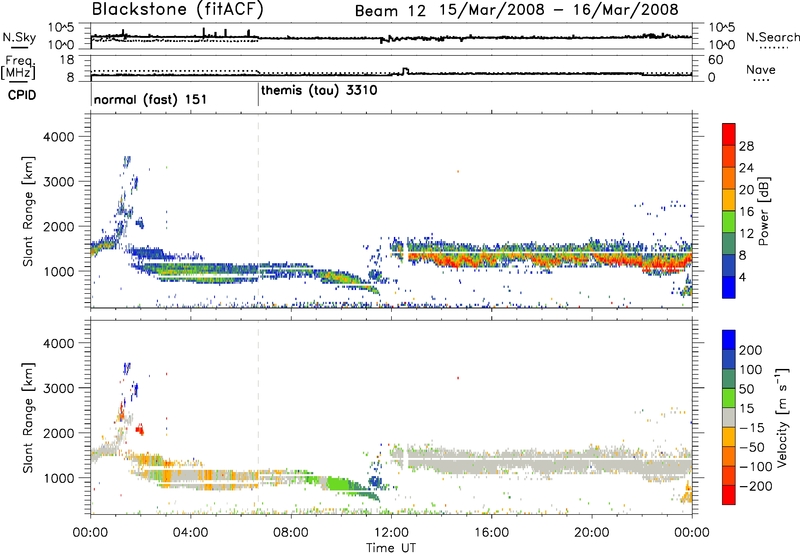Viewport: 800px width, 554px height.
Task: Click the '60' Nave axis tick
Action: click(x=716, y=60)
